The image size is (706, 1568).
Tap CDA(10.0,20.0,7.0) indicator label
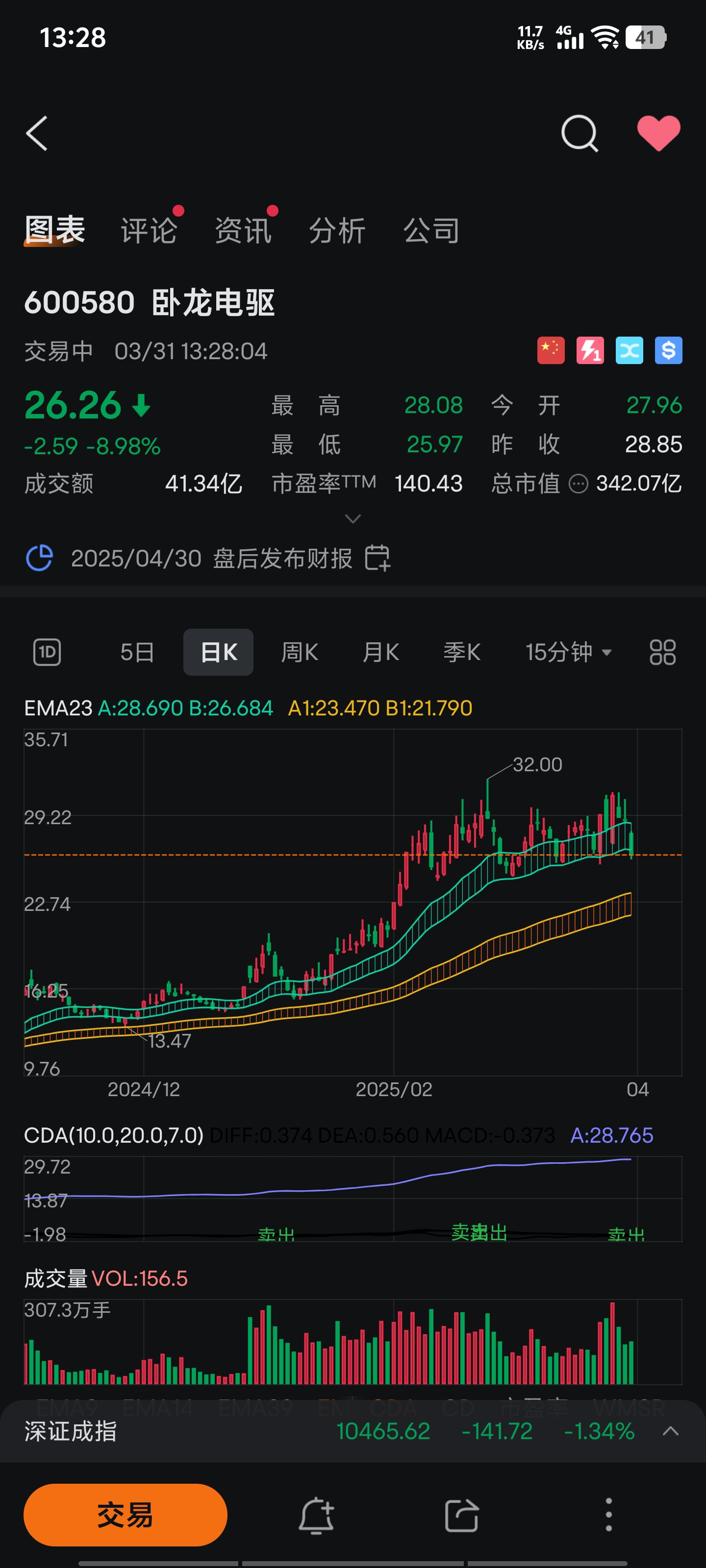click(x=114, y=1135)
